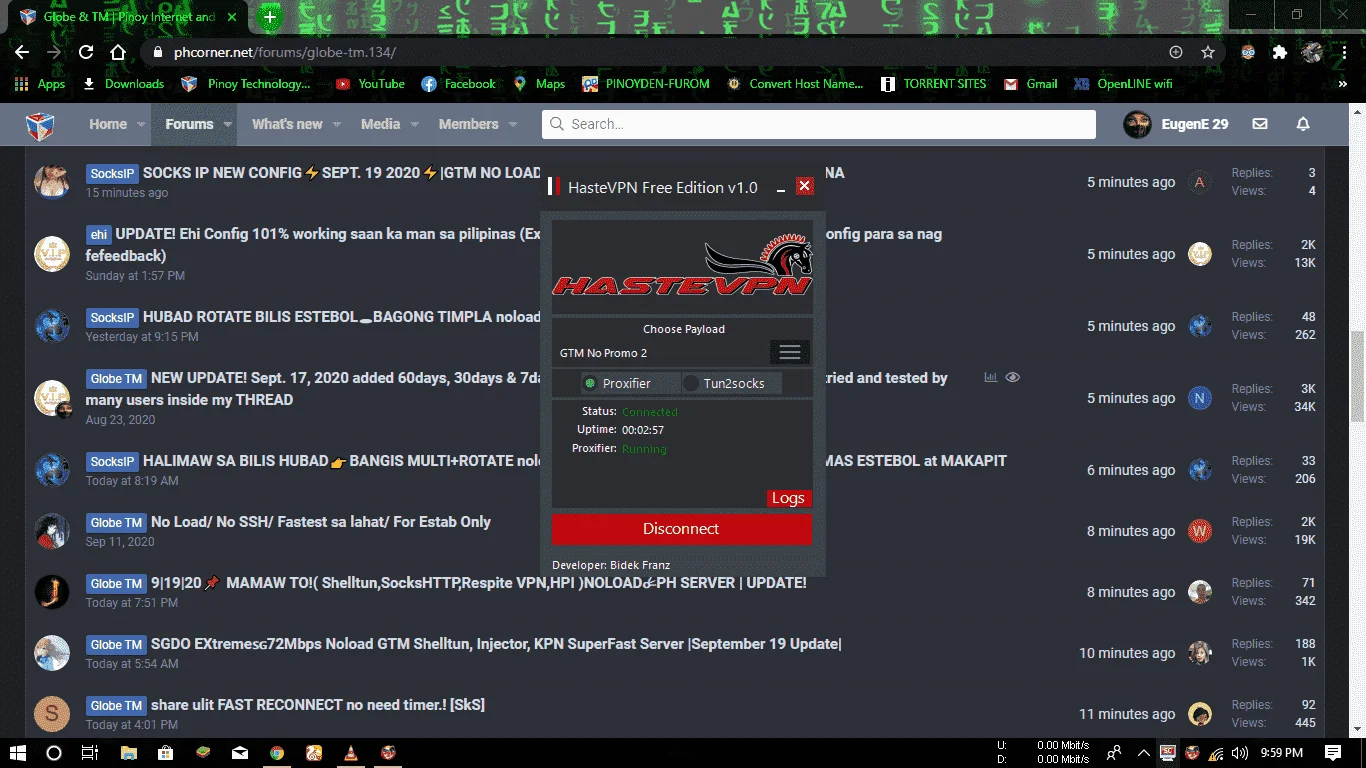The image size is (1366, 768).
Task: Go back to the previous browser page
Action: [22, 52]
